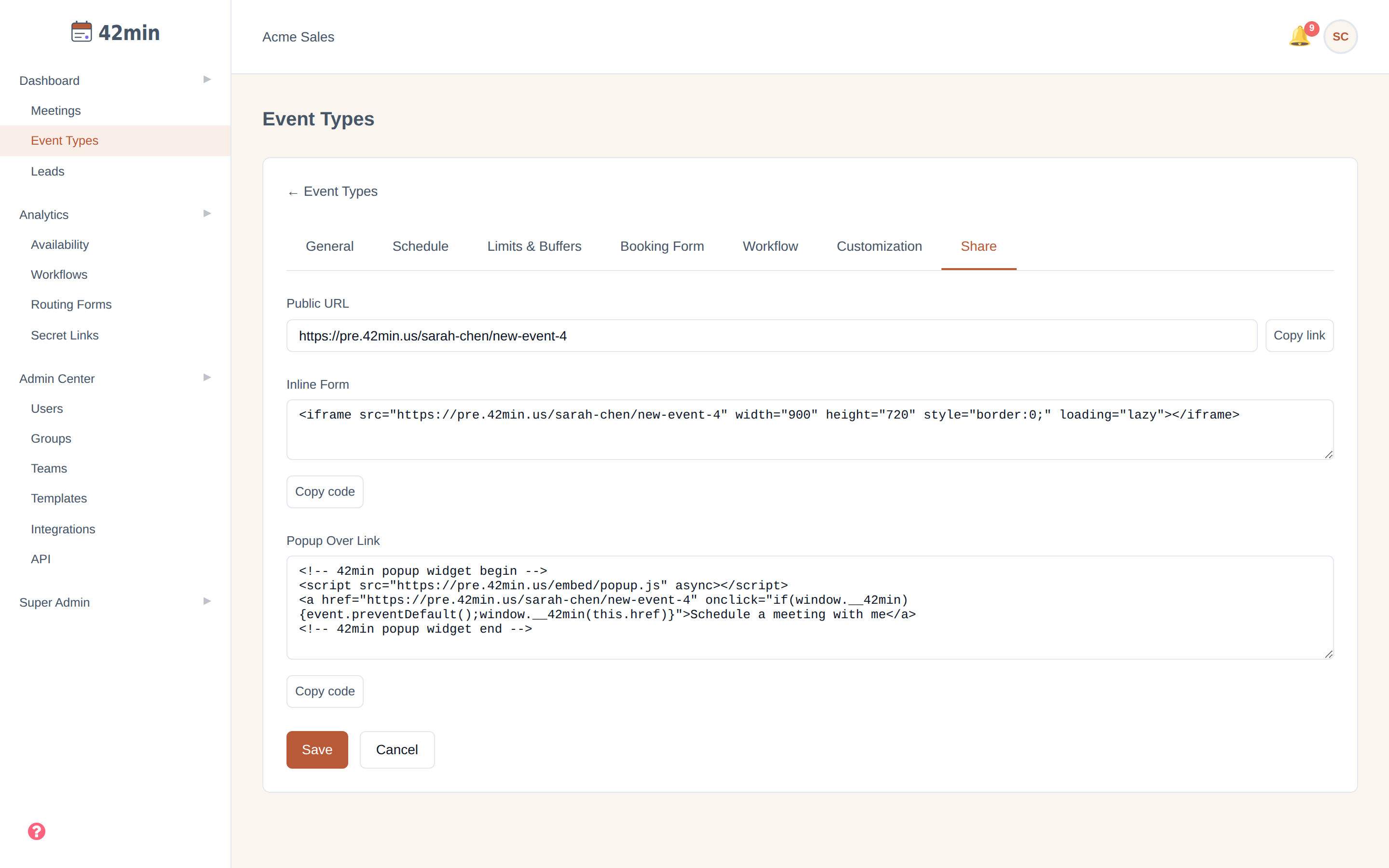1389x868 pixels.
Task: Click the Popup Over Link resize handle
Action: (1328, 654)
